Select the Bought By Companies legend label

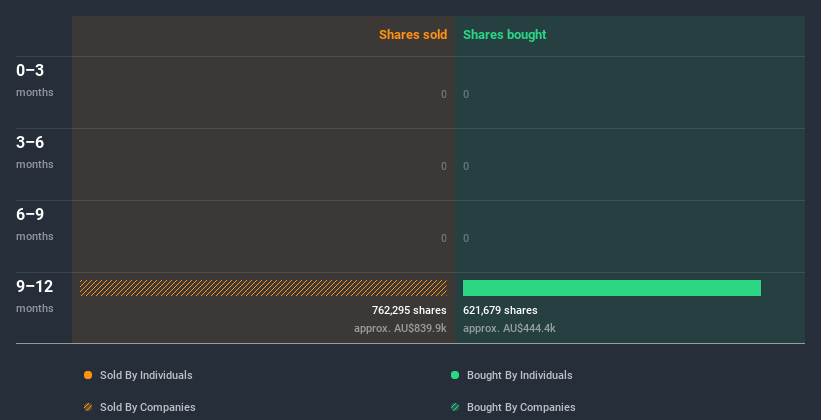(x=521, y=407)
